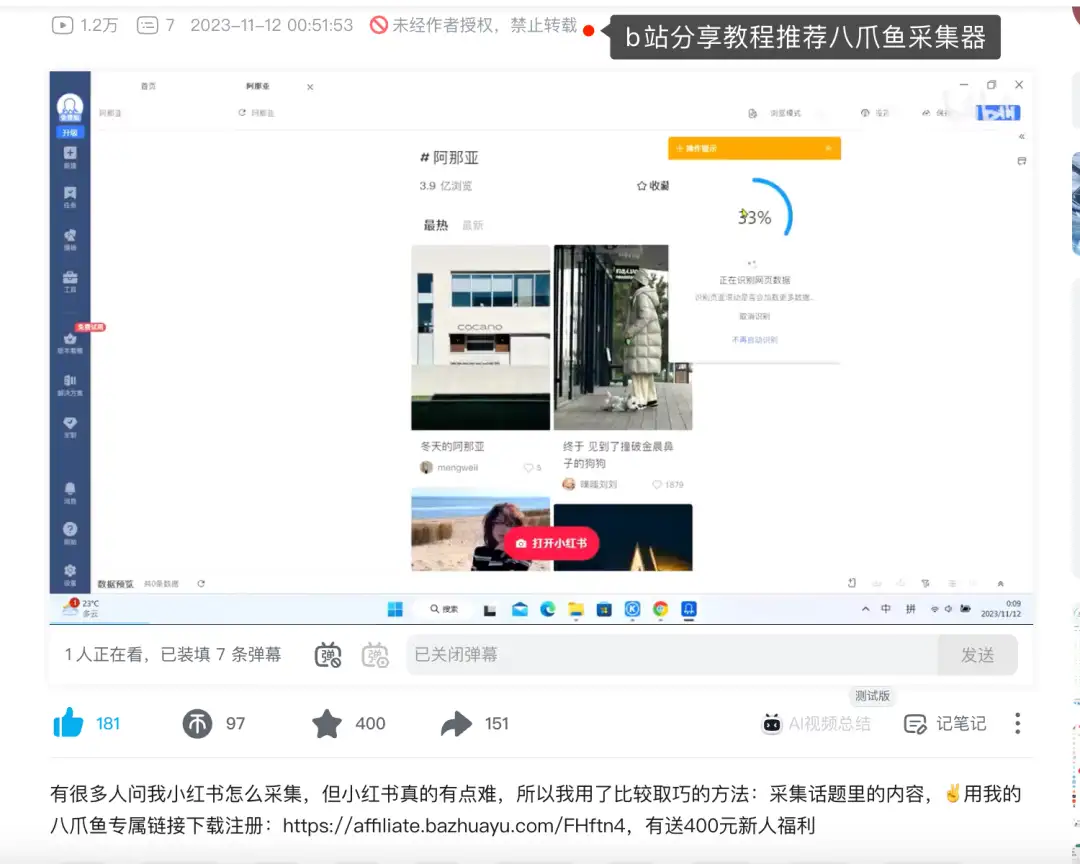Click the danmaku count icon
Image resolution: width=1080 pixels, height=864 pixels.
tap(147, 25)
